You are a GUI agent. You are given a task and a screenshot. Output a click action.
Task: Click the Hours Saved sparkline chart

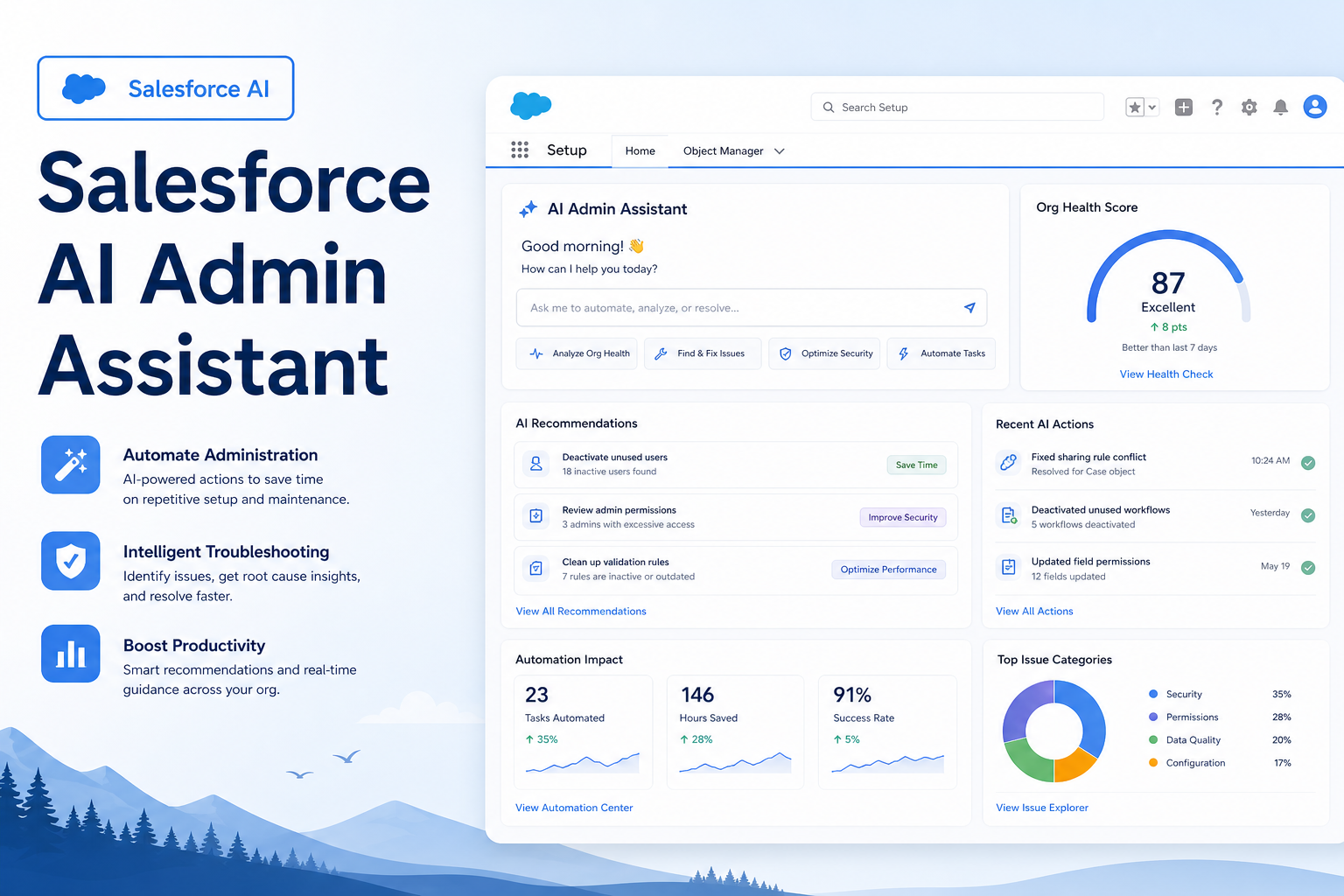point(735,762)
